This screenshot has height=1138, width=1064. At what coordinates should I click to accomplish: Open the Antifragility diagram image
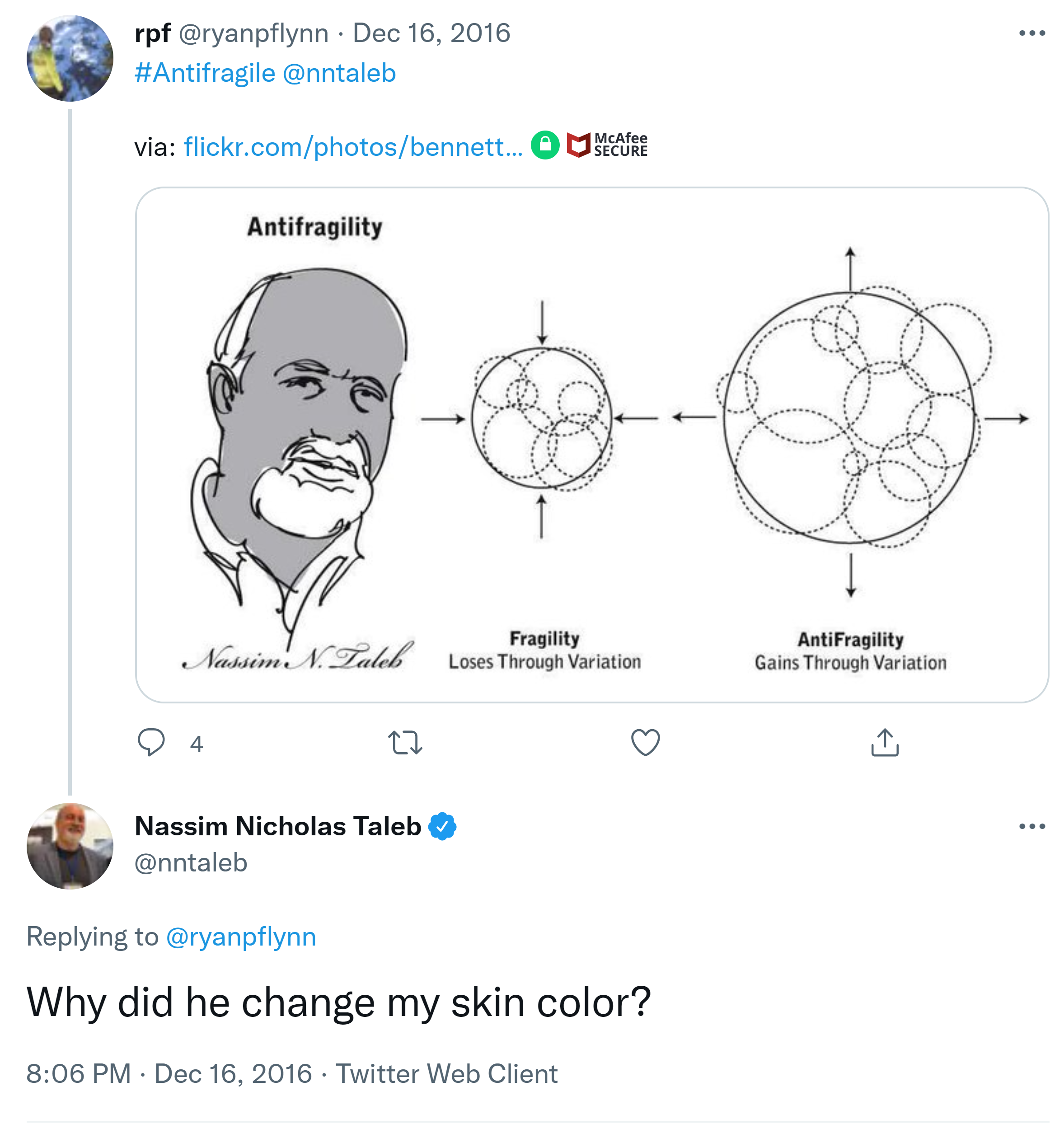tap(591, 444)
